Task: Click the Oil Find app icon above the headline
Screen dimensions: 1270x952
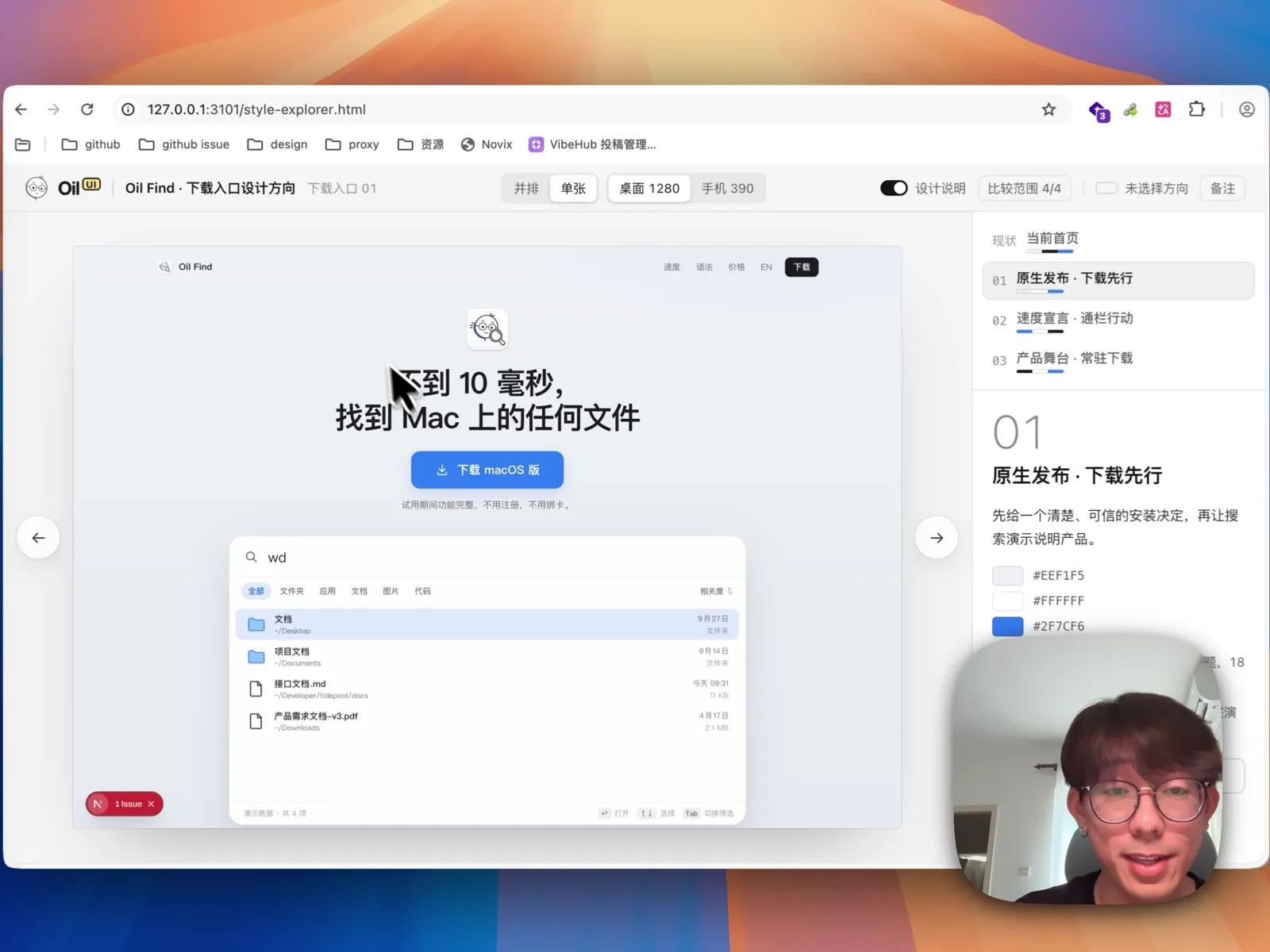Action: pos(487,329)
